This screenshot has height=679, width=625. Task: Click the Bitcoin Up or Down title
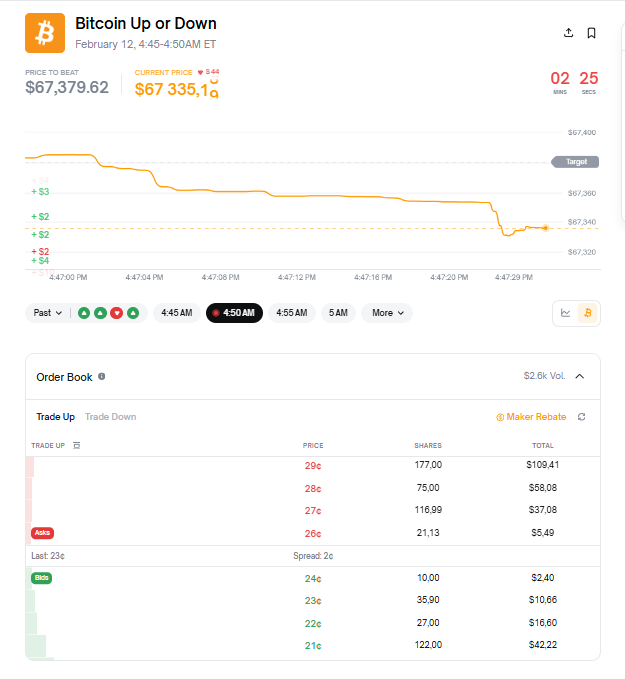(146, 23)
